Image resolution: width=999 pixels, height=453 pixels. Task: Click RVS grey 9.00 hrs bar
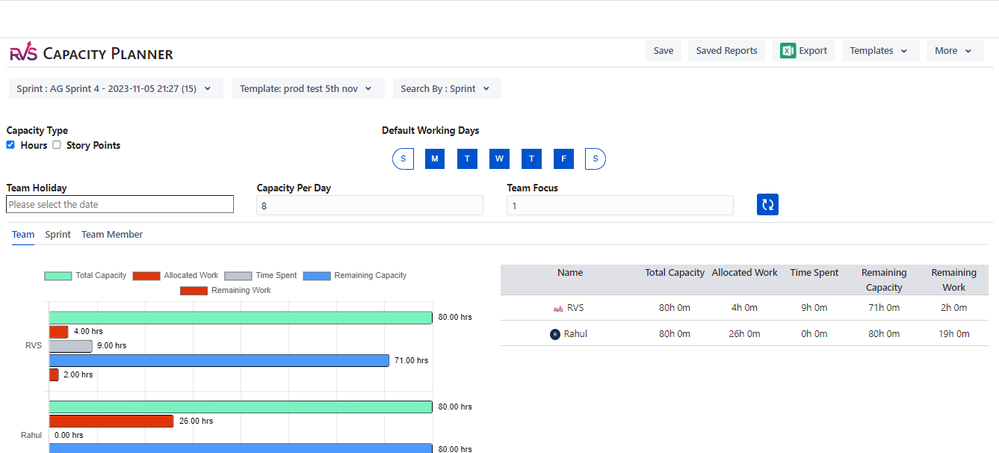click(x=71, y=346)
